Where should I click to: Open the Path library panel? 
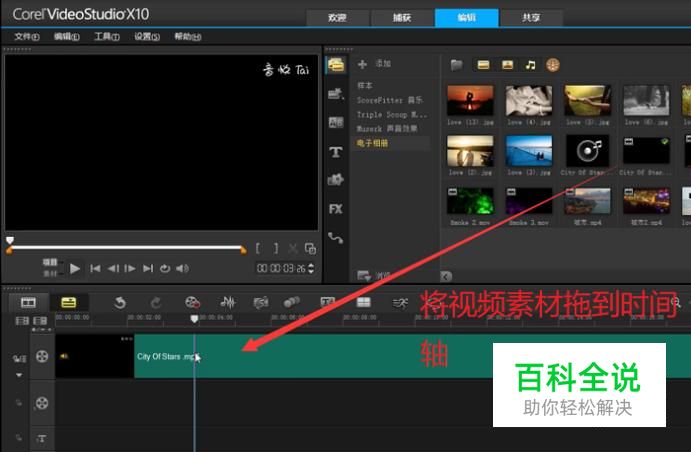tap(336, 238)
